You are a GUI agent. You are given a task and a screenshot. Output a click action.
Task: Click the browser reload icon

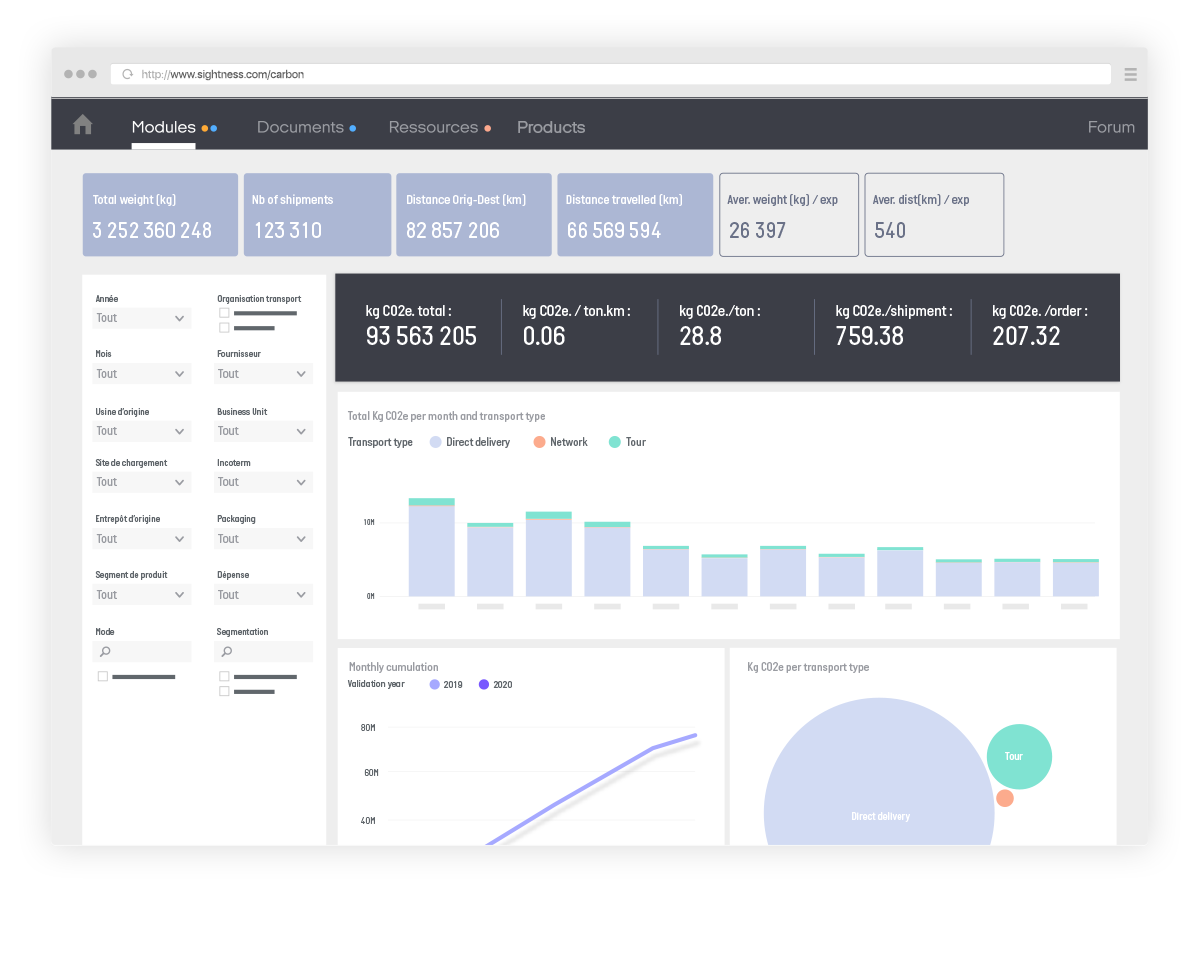coord(127,74)
